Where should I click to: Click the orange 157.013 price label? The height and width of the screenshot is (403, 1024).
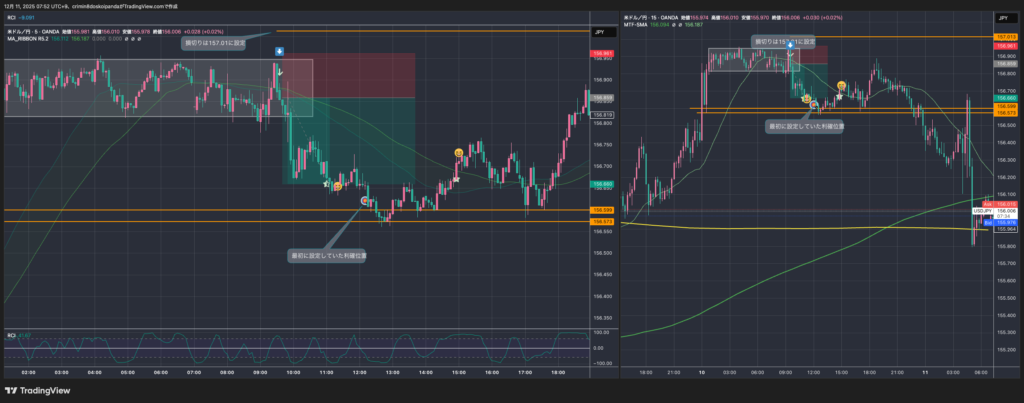pyautogui.click(x=1005, y=36)
